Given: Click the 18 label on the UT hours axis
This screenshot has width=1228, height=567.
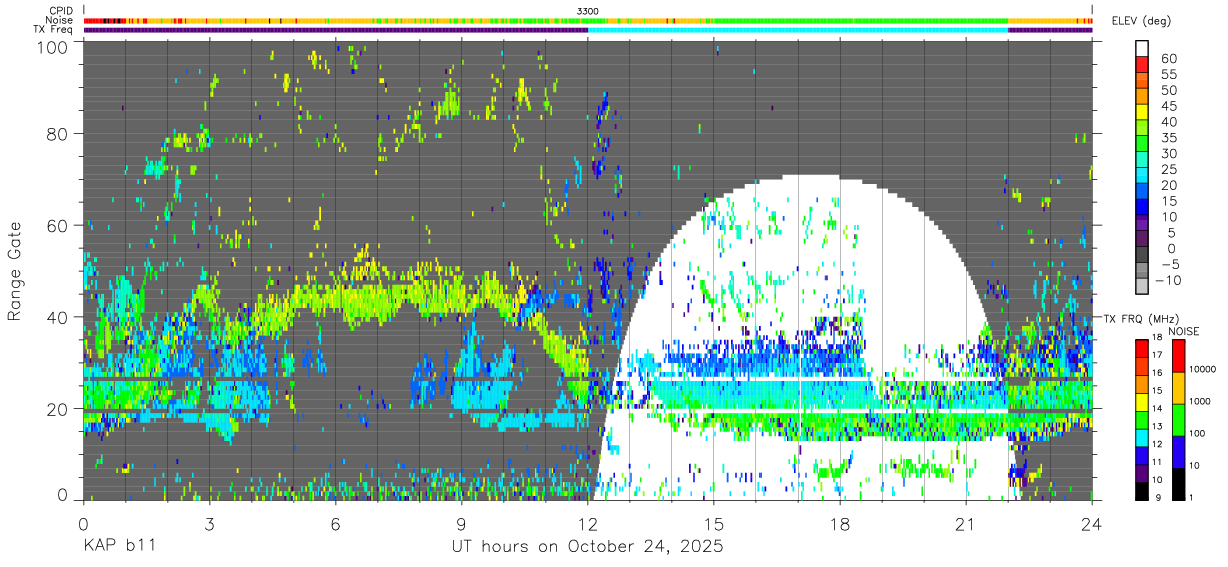Looking at the screenshot, I should (840, 523).
